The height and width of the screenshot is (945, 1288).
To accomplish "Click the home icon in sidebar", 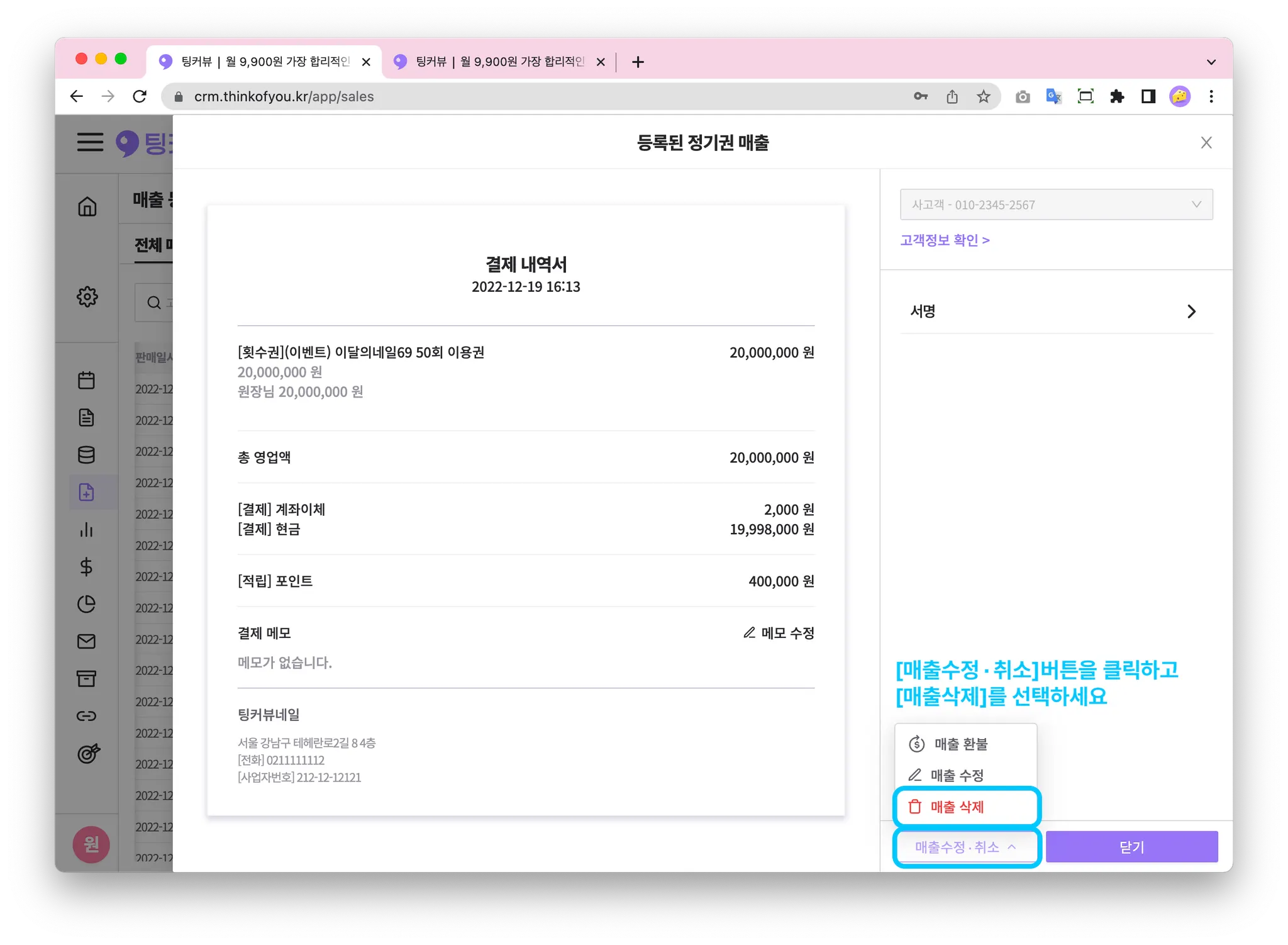I will [x=87, y=206].
